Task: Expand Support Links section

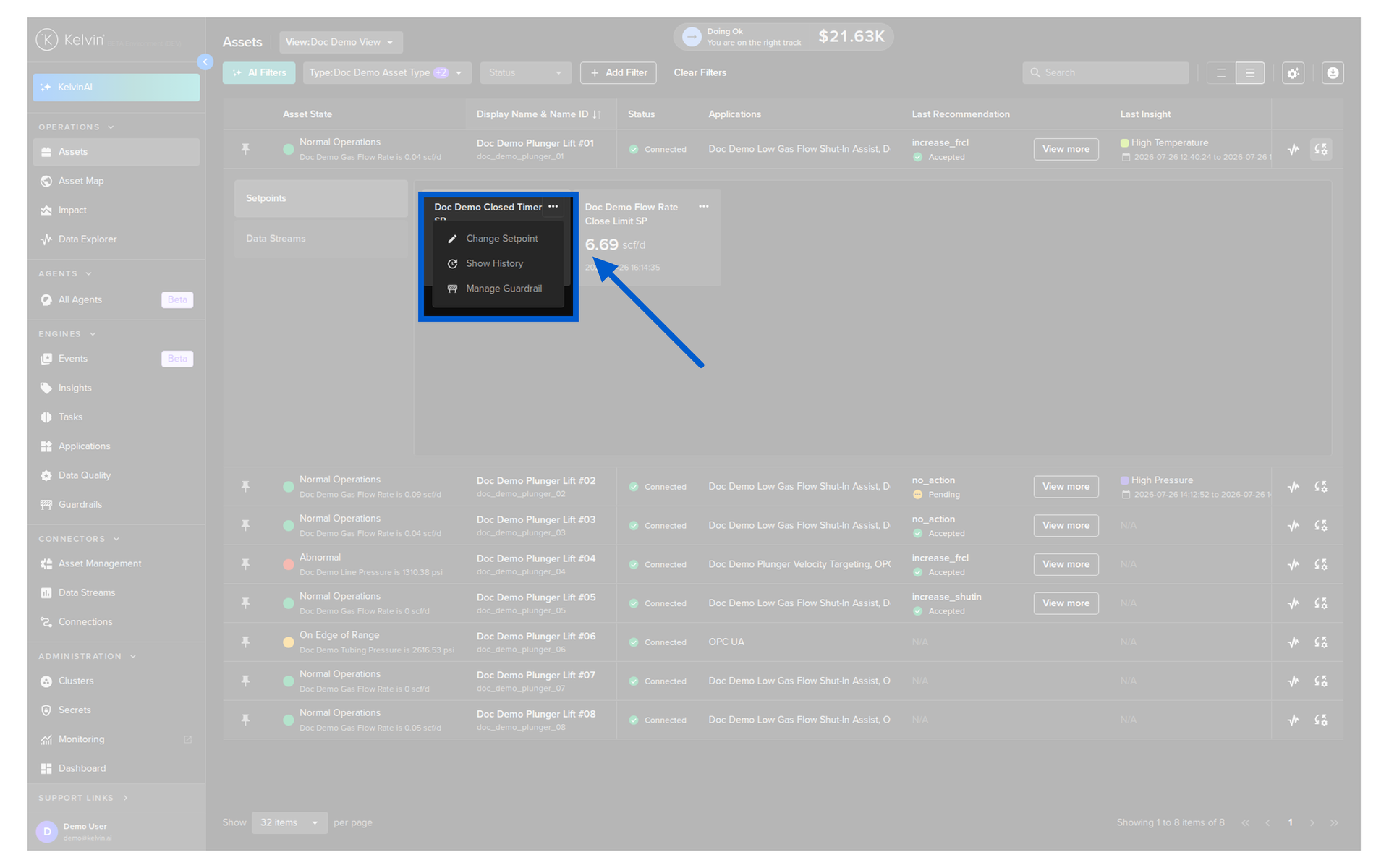Action: pos(125,798)
